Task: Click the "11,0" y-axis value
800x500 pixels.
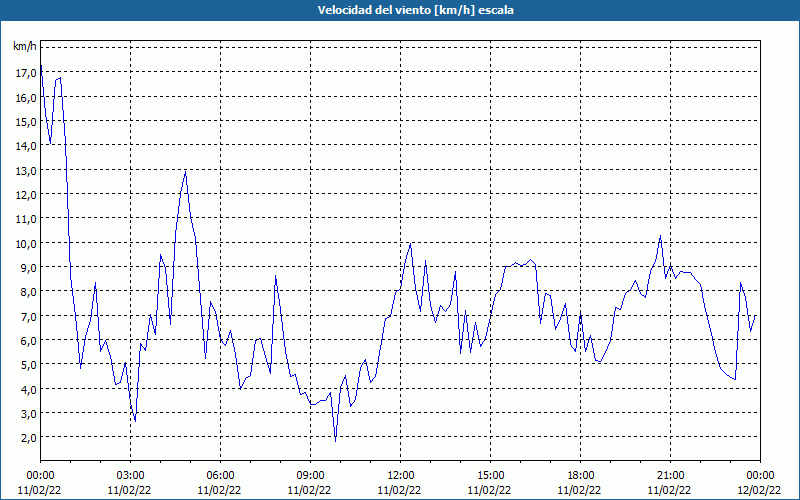Action: 27,219
